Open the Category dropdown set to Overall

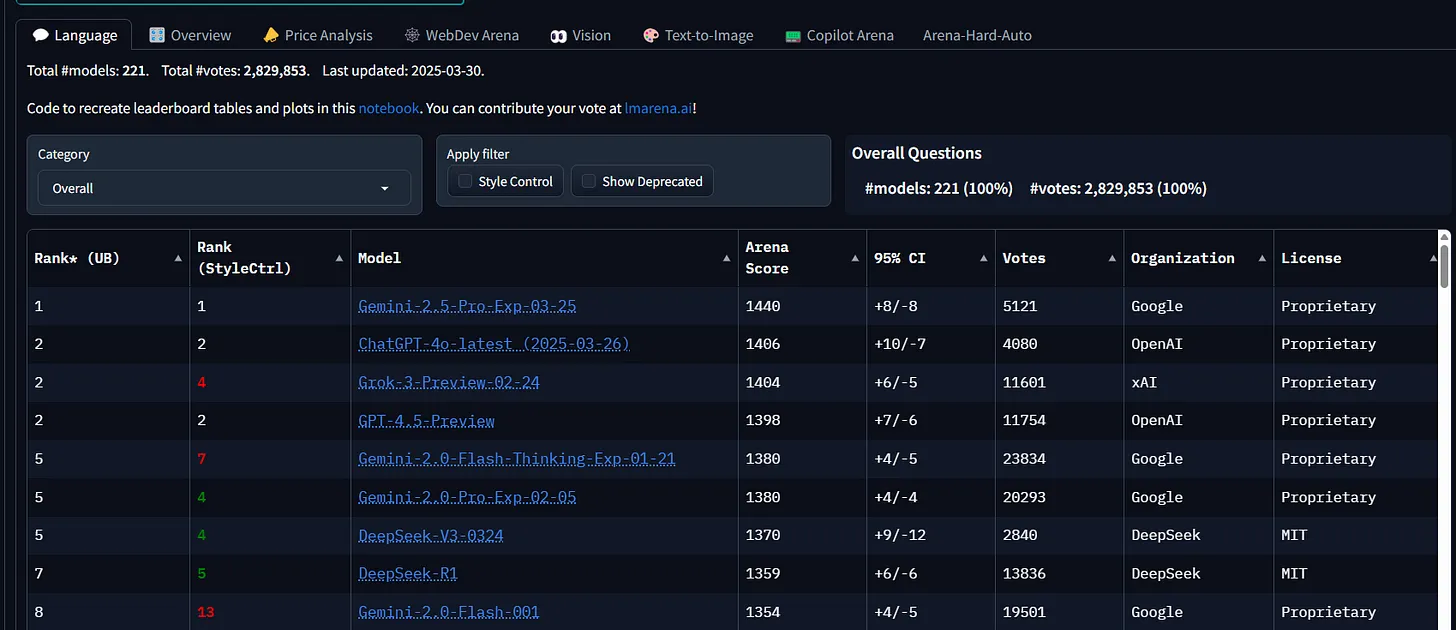point(224,188)
